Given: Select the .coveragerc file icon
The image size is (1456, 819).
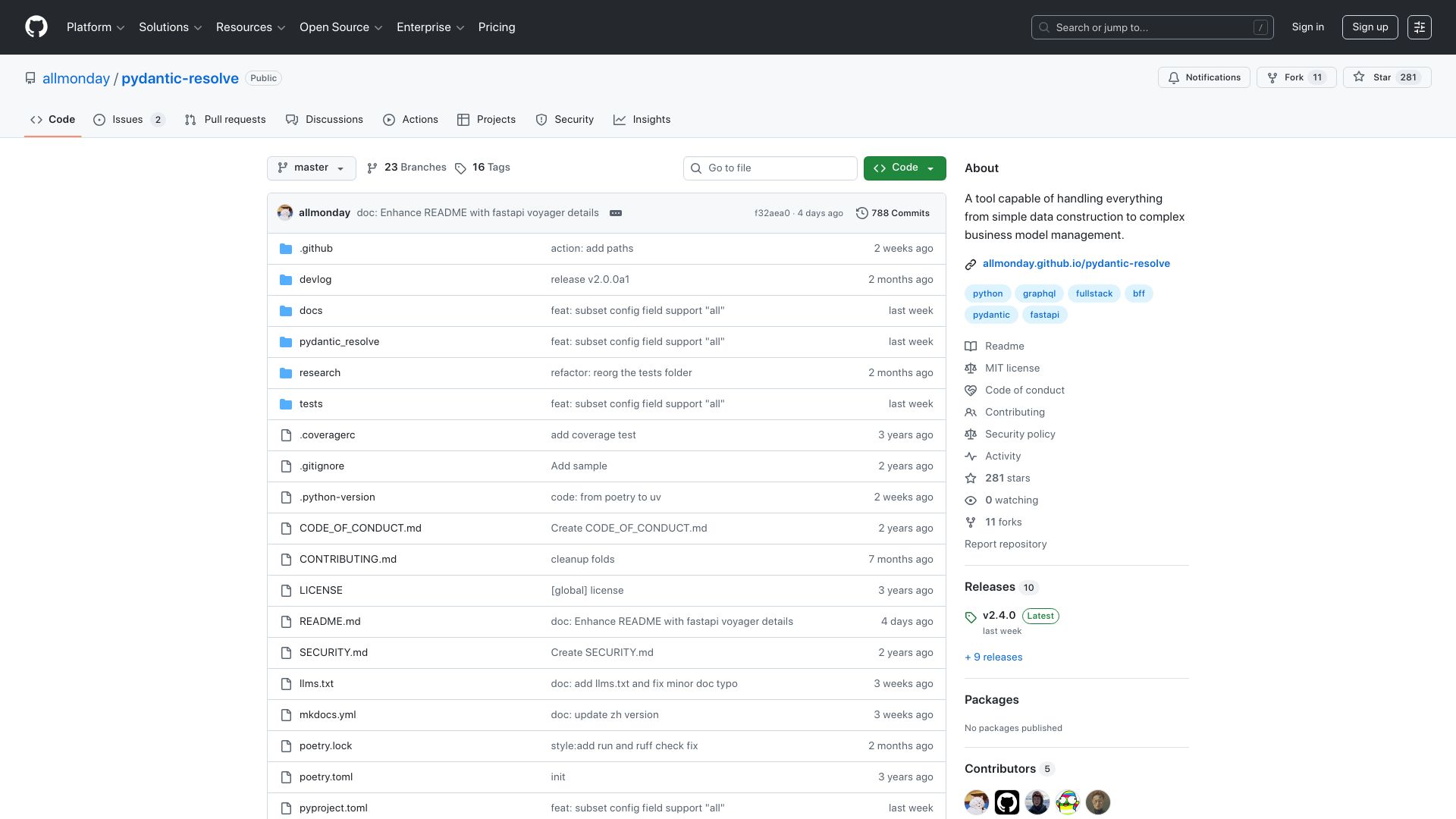Looking at the screenshot, I should [x=286, y=435].
